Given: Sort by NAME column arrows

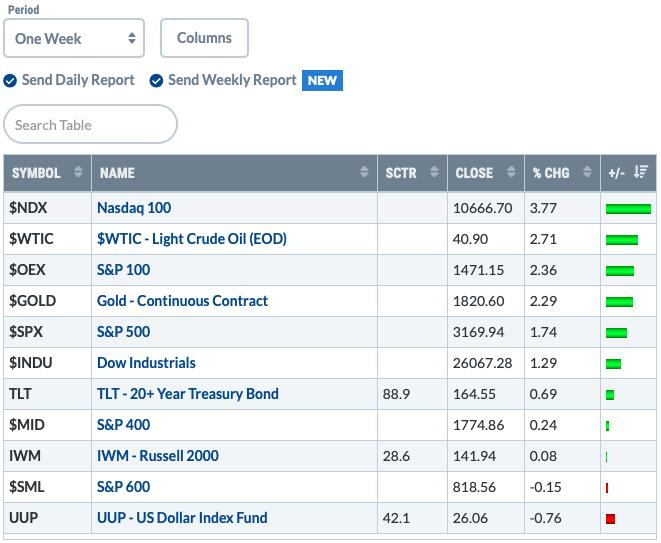Looking at the screenshot, I should click(x=364, y=172).
